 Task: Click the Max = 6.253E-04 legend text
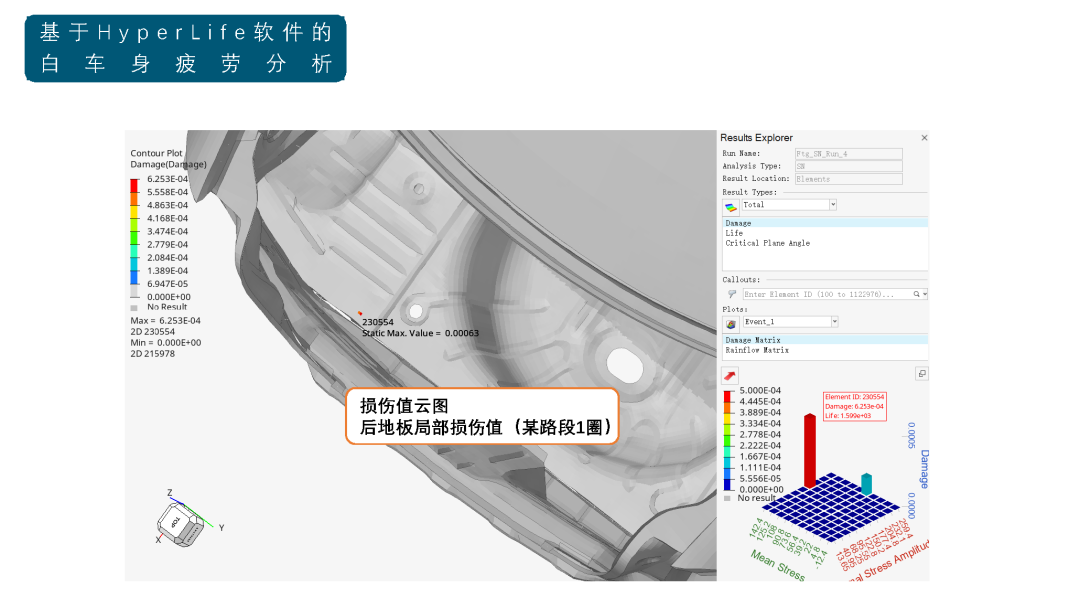pos(165,321)
